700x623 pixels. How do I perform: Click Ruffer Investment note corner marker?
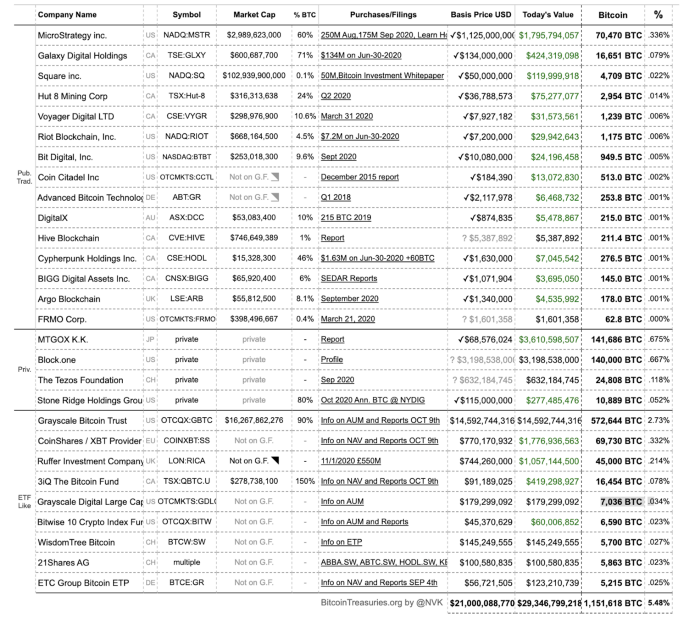[275, 460]
